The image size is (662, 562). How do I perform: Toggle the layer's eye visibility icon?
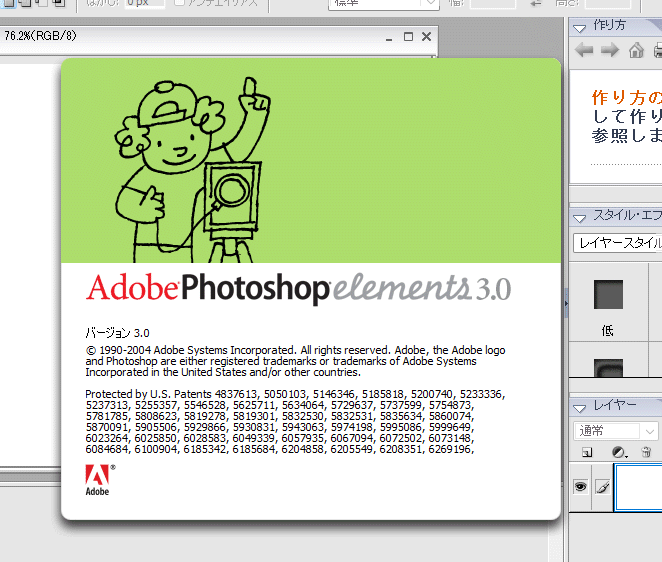(581, 487)
